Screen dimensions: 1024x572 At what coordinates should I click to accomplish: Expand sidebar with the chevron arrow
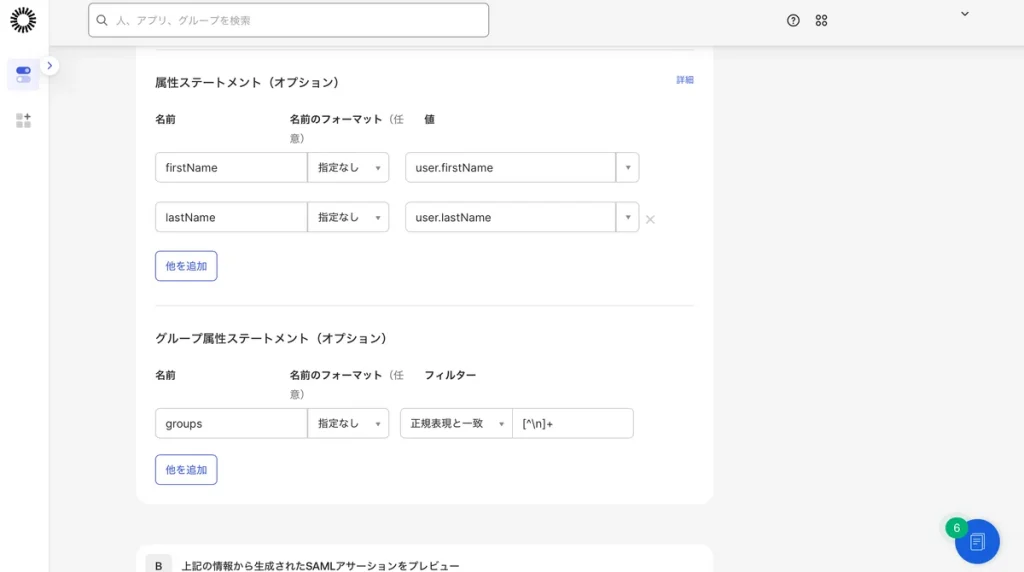click(x=50, y=66)
